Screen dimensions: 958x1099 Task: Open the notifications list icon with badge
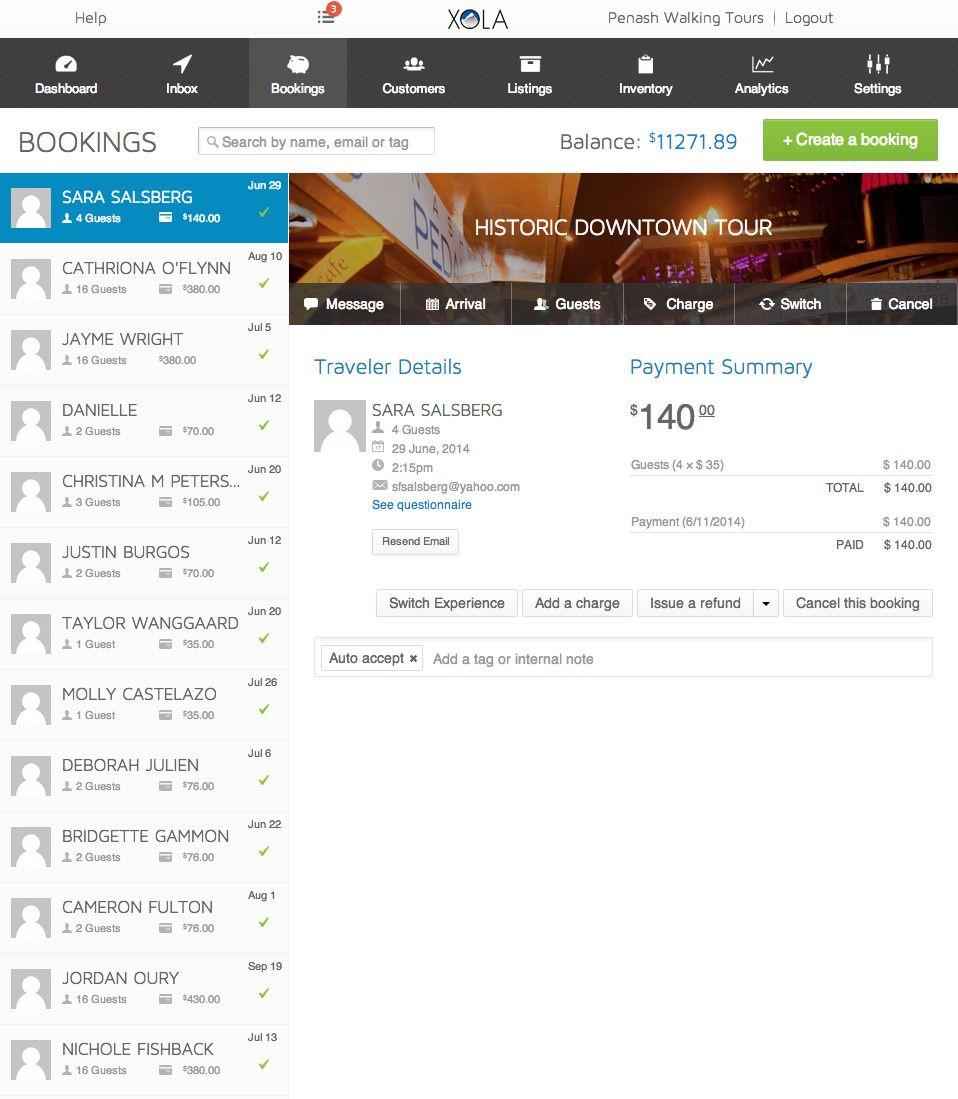(328, 15)
